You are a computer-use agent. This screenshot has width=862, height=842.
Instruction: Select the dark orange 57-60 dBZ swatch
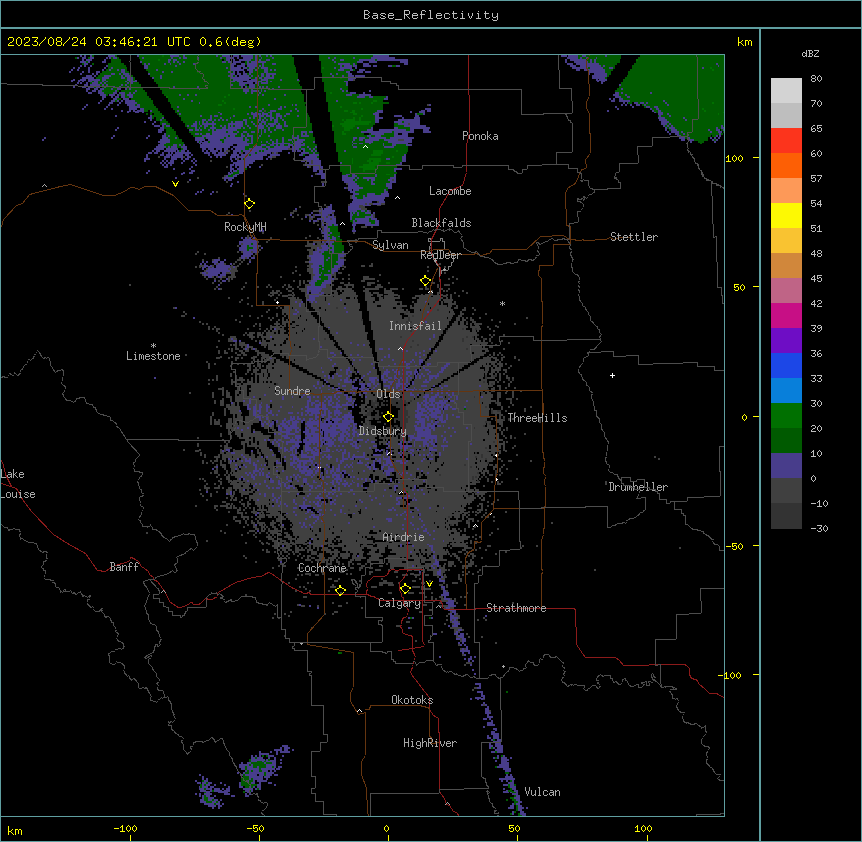tap(786, 165)
